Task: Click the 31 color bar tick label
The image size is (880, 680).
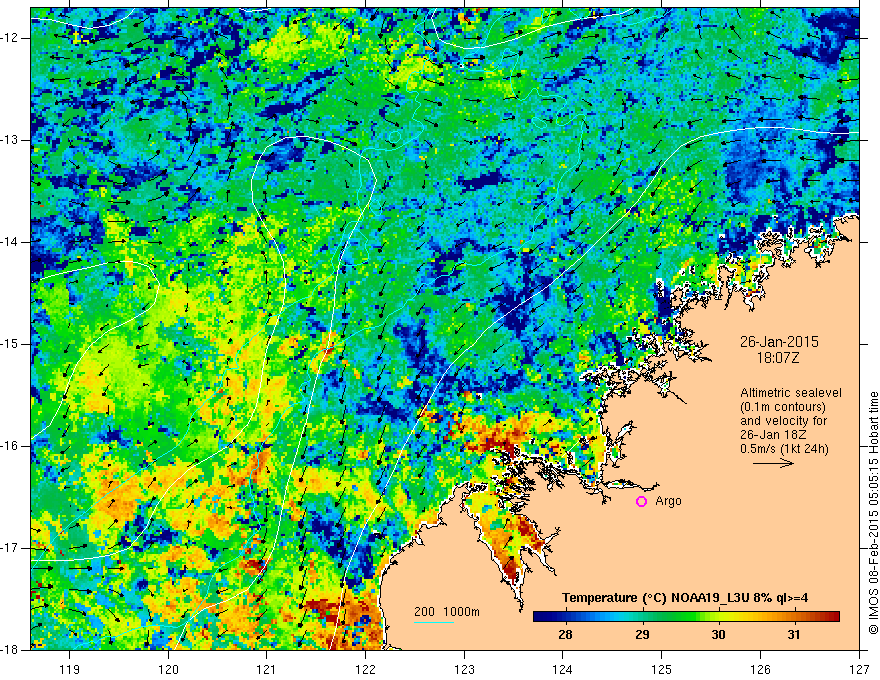Action: [794, 635]
